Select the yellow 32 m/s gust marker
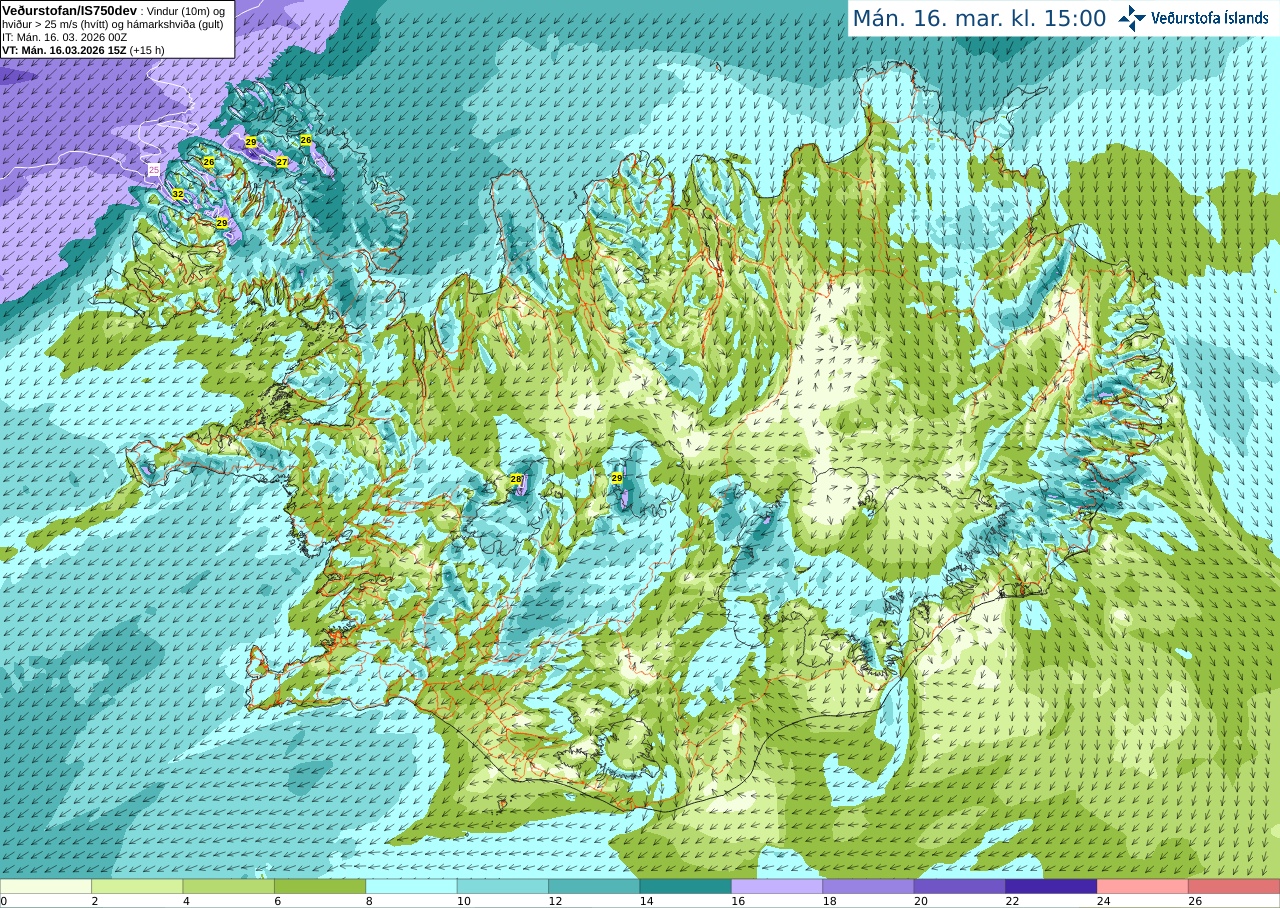The height and width of the screenshot is (908, 1280). [x=177, y=194]
